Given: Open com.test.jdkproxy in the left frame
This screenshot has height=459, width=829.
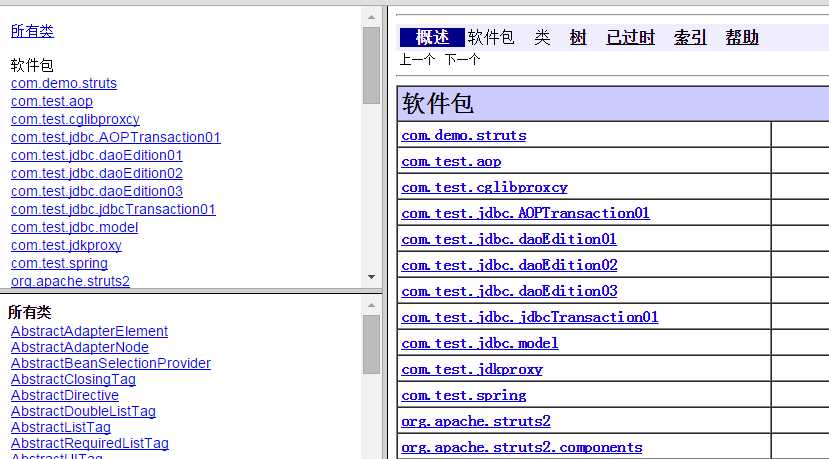Looking at the screenshot, I should tap(66, 245).
